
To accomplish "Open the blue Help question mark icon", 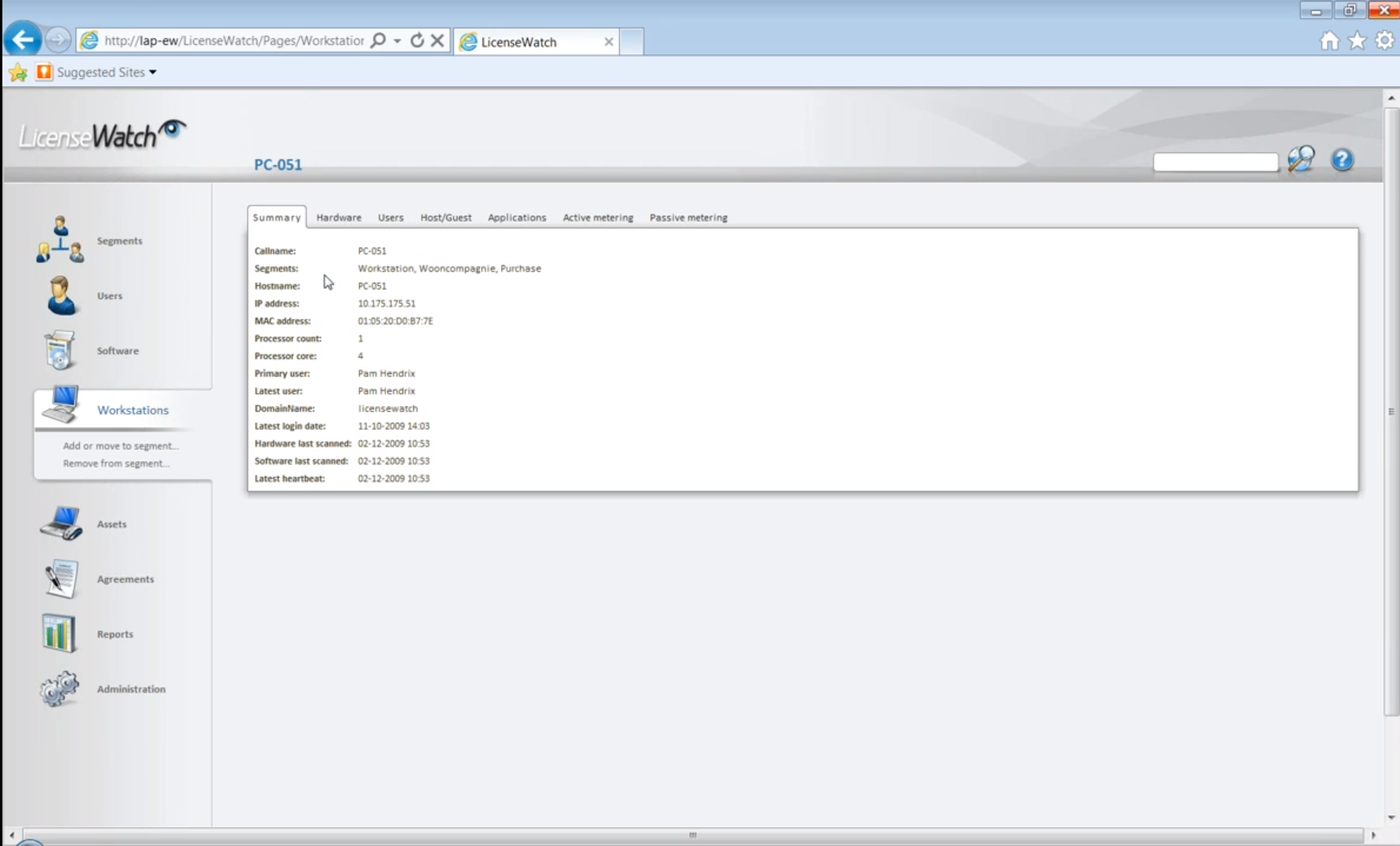I will [1342, 160].
